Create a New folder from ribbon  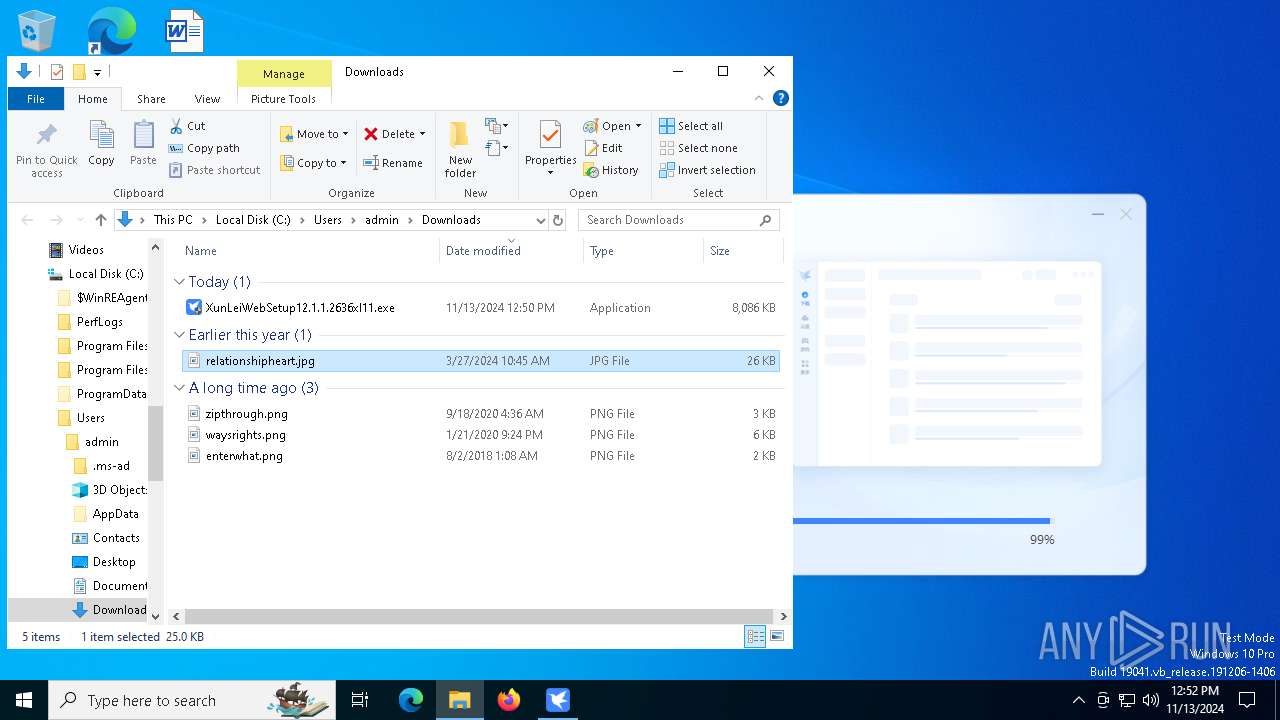pyautogui.click(x=460, y=150)
